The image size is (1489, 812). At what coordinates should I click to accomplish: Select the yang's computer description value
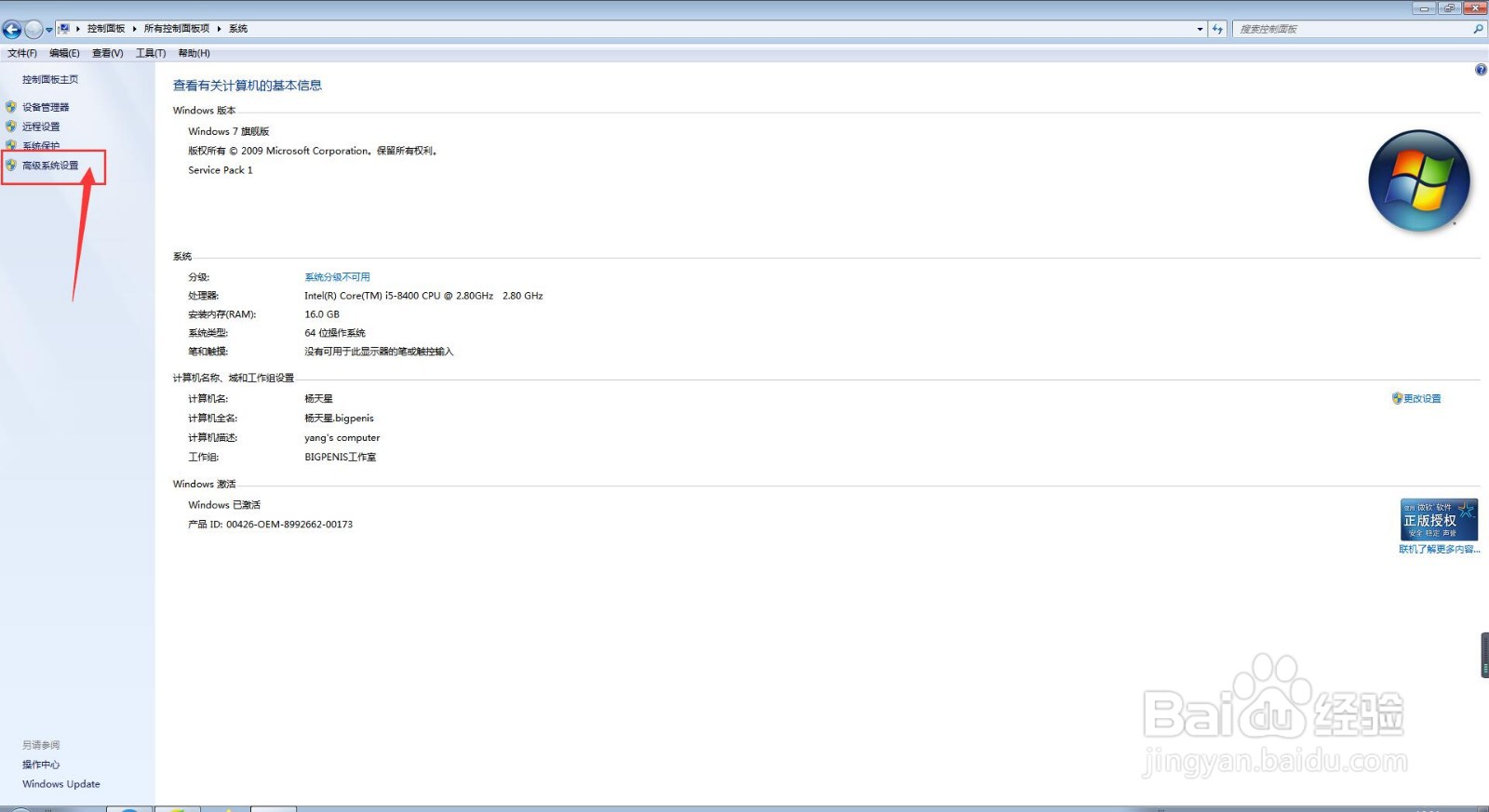[x=342, y=438]
